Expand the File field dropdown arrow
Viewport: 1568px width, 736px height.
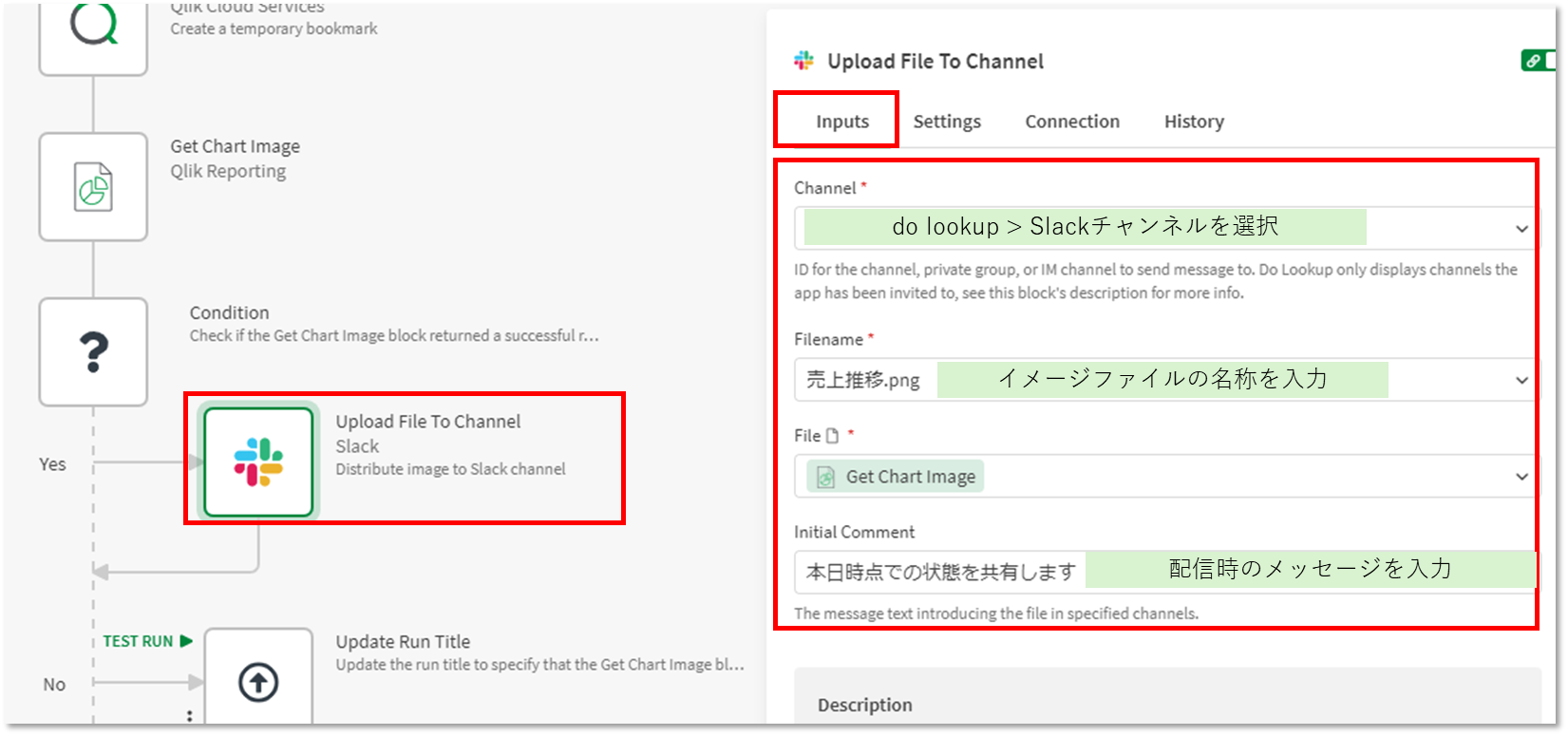point(1521,476)
